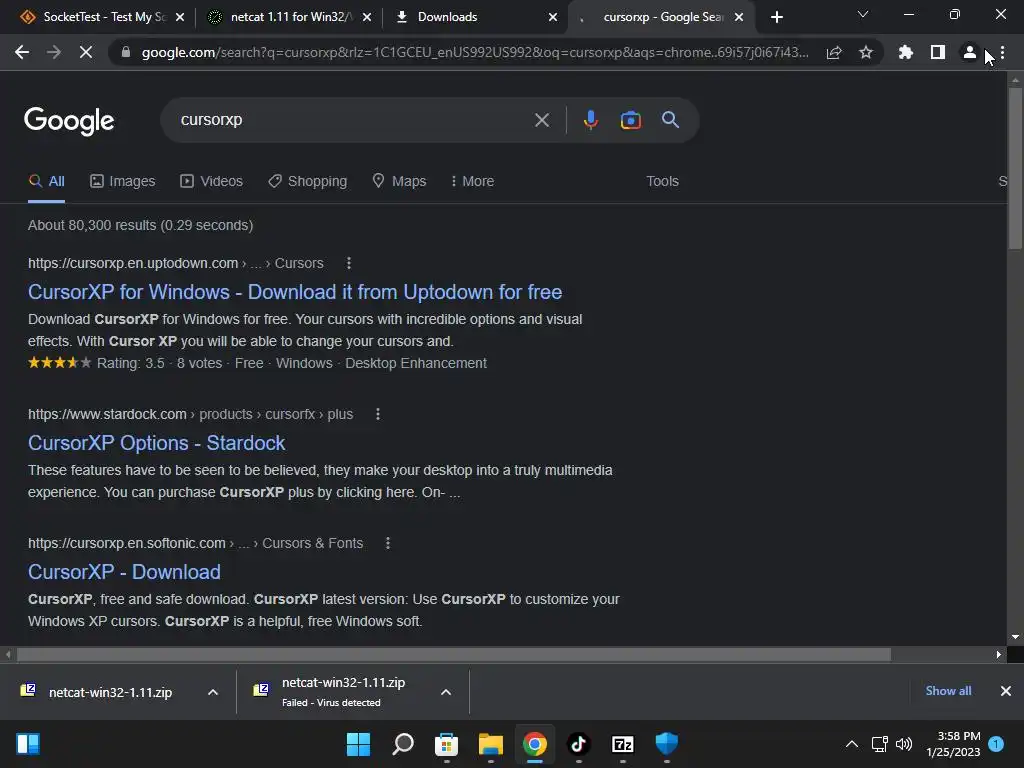Image resolution: width=1024 pixels, height=768 pixels.
Task: Open search Tools options
Action: [x=662, y=182]
